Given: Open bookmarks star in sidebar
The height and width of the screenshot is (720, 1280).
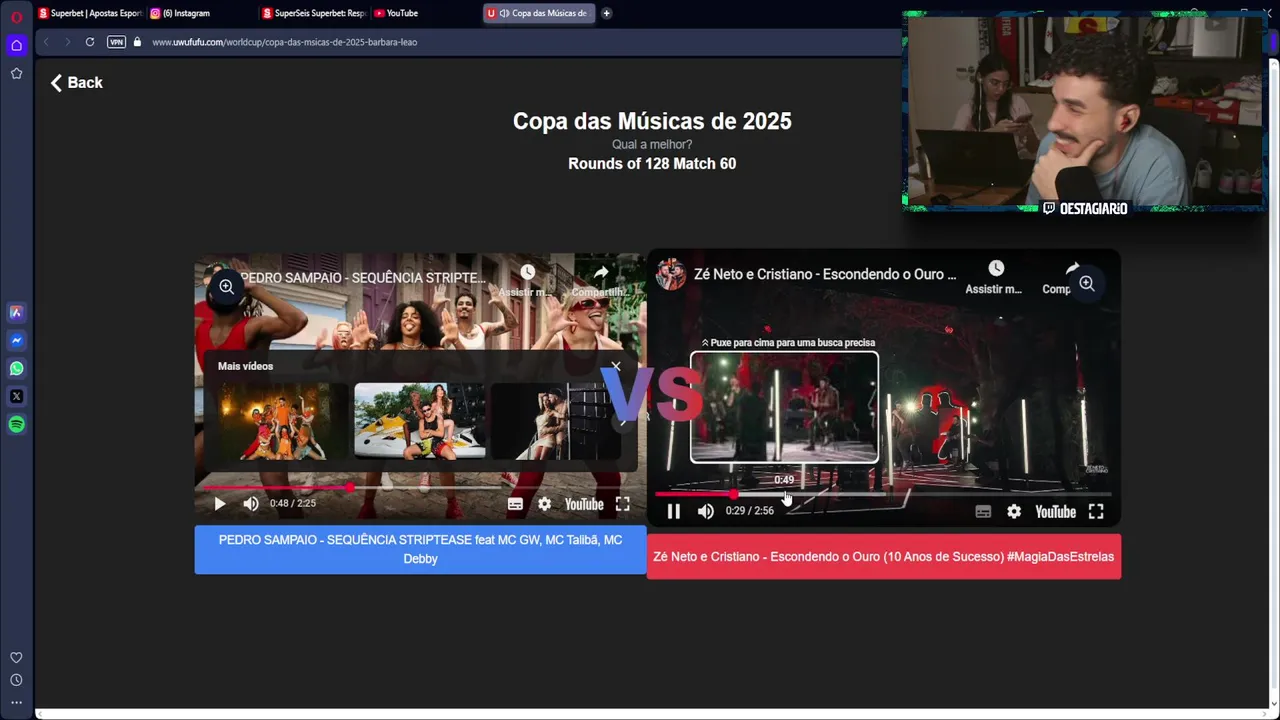Looking at the screenshot, I should pyautogui.click(x=16, y=73).
